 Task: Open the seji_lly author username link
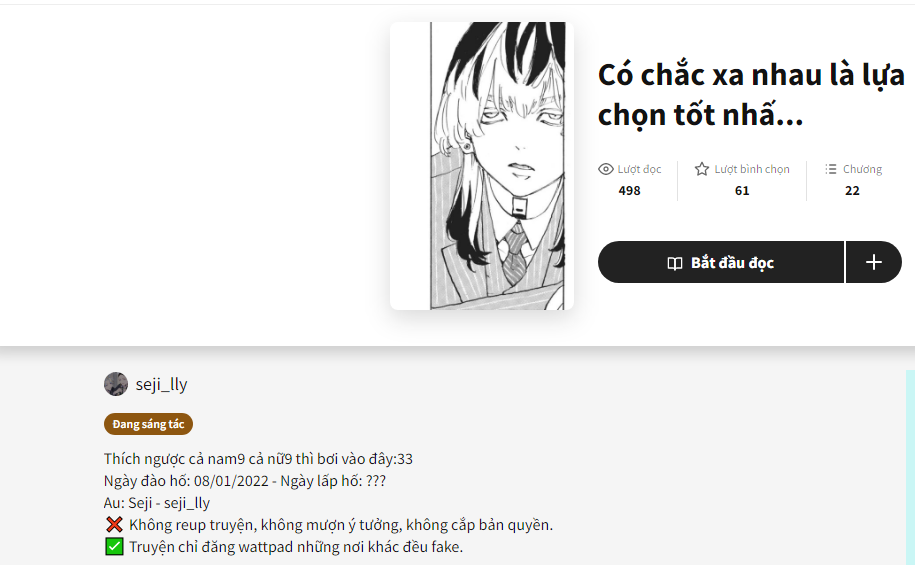click(x=162, y=384)
